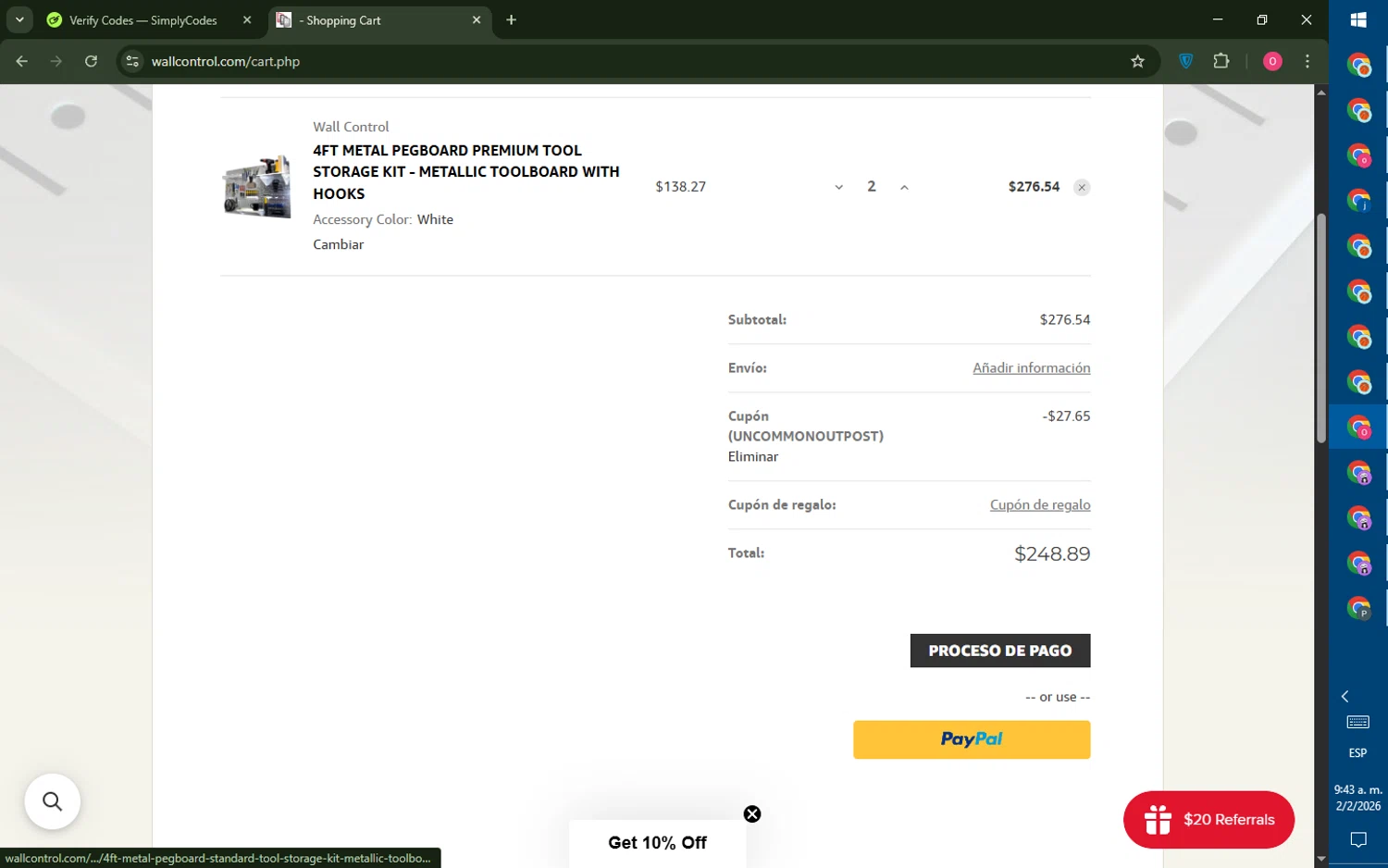Close the Get 10% Off popup
1388x868 pixels.
click(x=752, y=814)
